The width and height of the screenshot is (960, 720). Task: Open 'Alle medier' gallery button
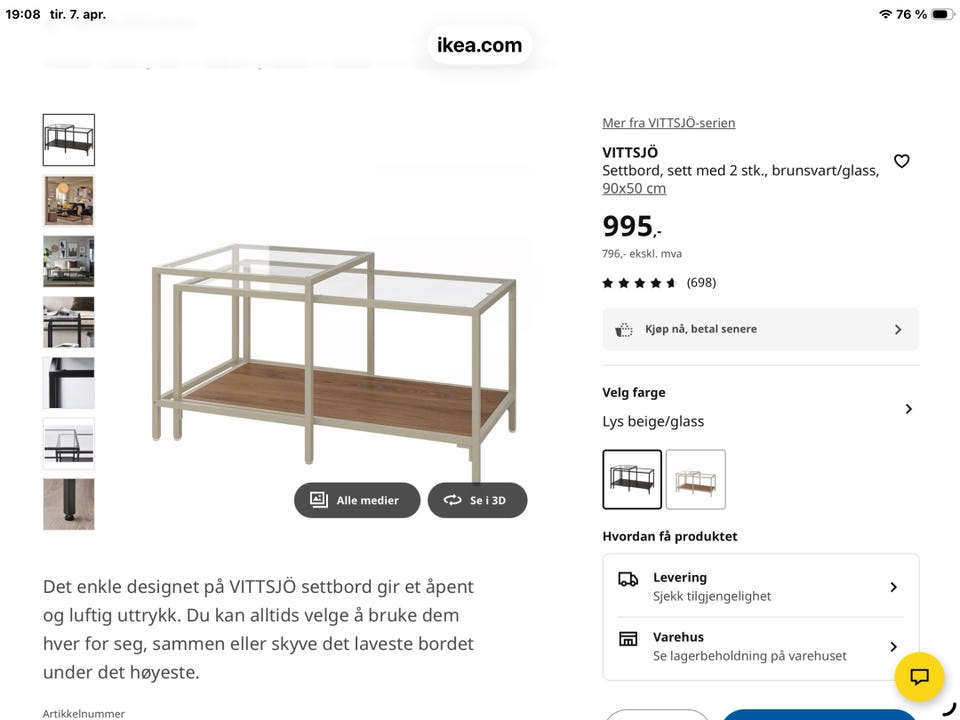click(x=357, y=500)
